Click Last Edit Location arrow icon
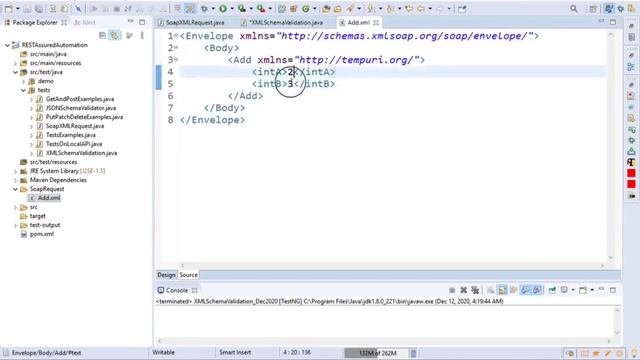This screenshot has width=640, height=360. click(409, 9)
